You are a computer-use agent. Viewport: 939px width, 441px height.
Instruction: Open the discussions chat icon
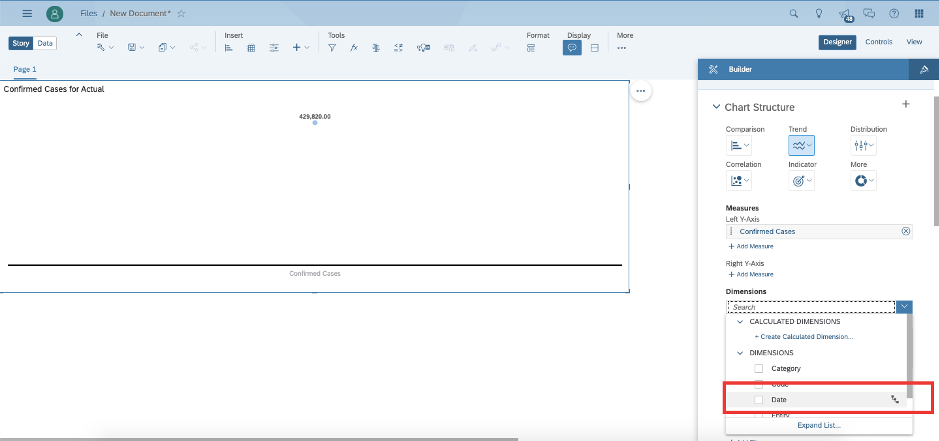pyautogui.click(x=869, y=13)
